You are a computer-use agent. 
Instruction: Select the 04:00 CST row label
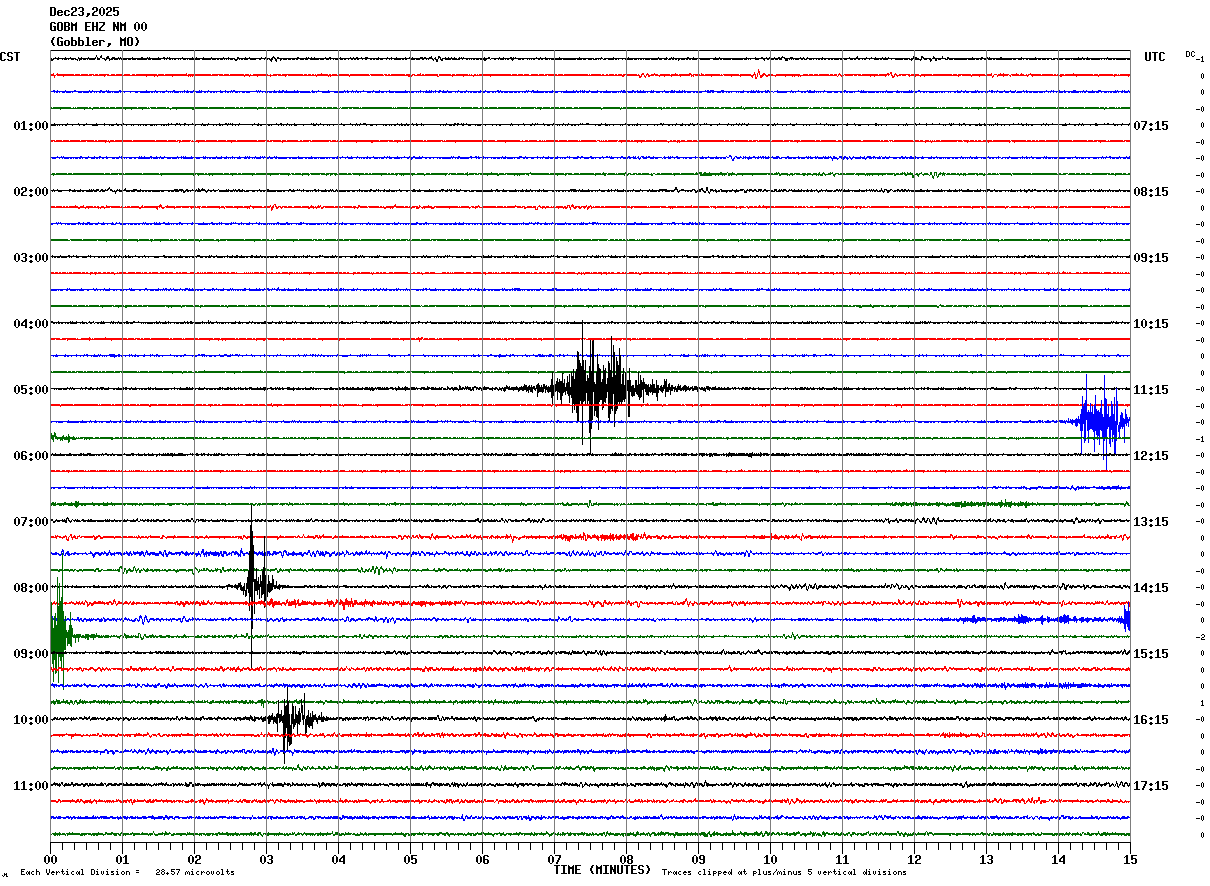(31, 324)
